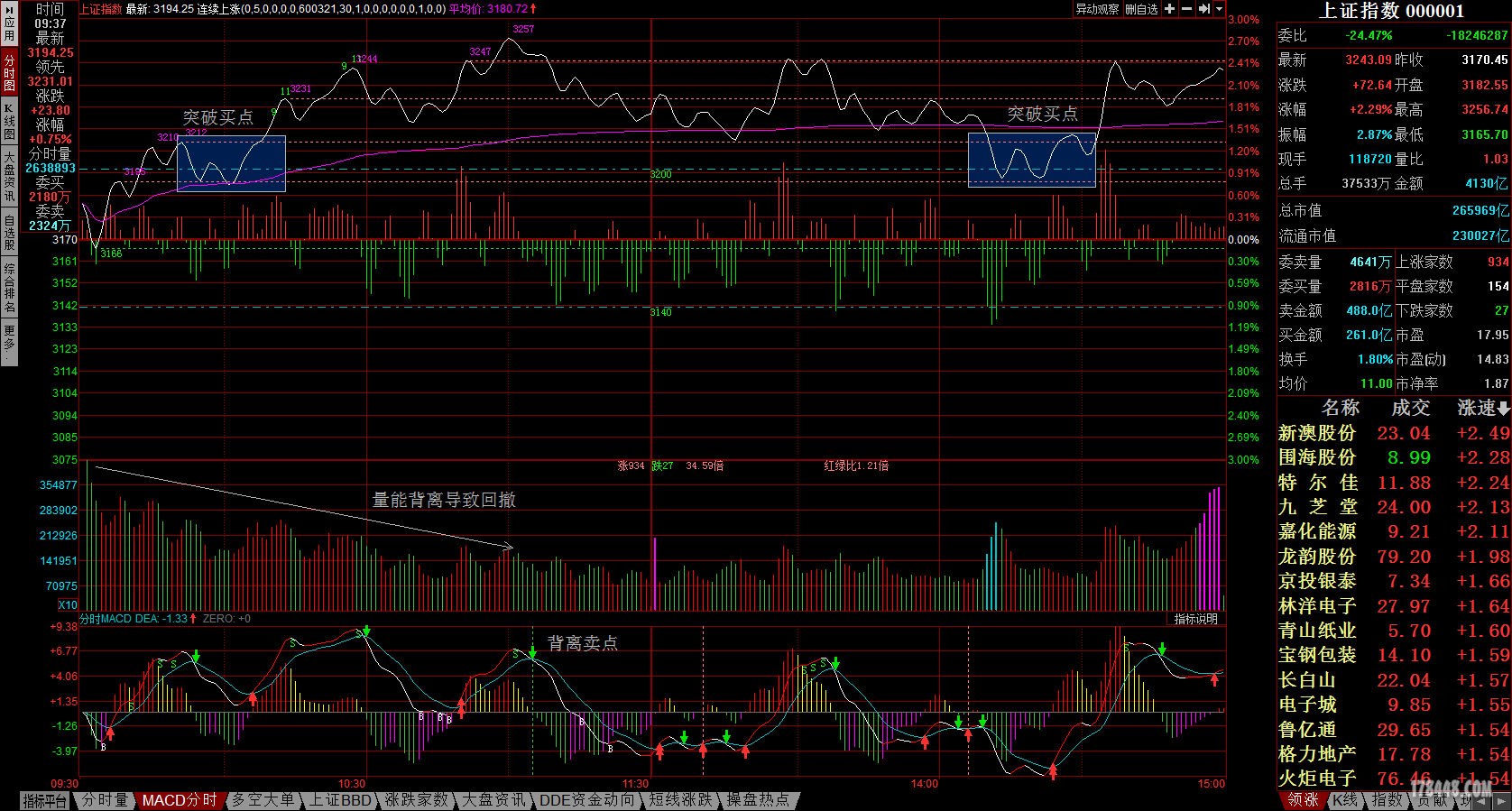The image size is (1512, 811).
Task: Click the 成交 column header
Action: [1410, 409]
